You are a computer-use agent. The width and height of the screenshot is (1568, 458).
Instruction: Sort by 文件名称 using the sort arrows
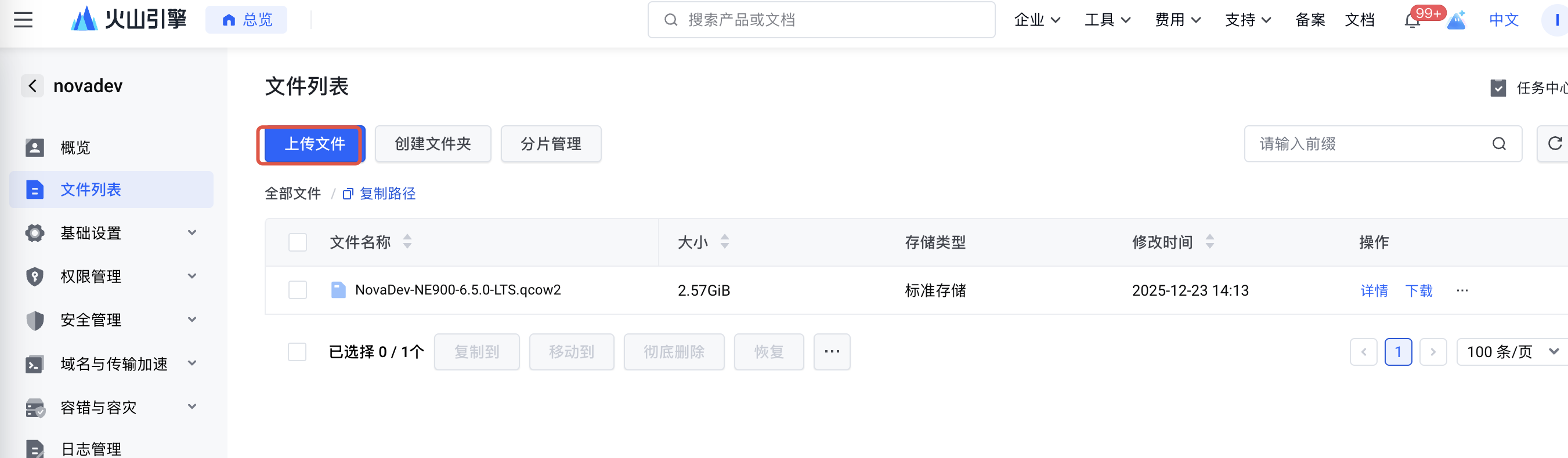407,242
